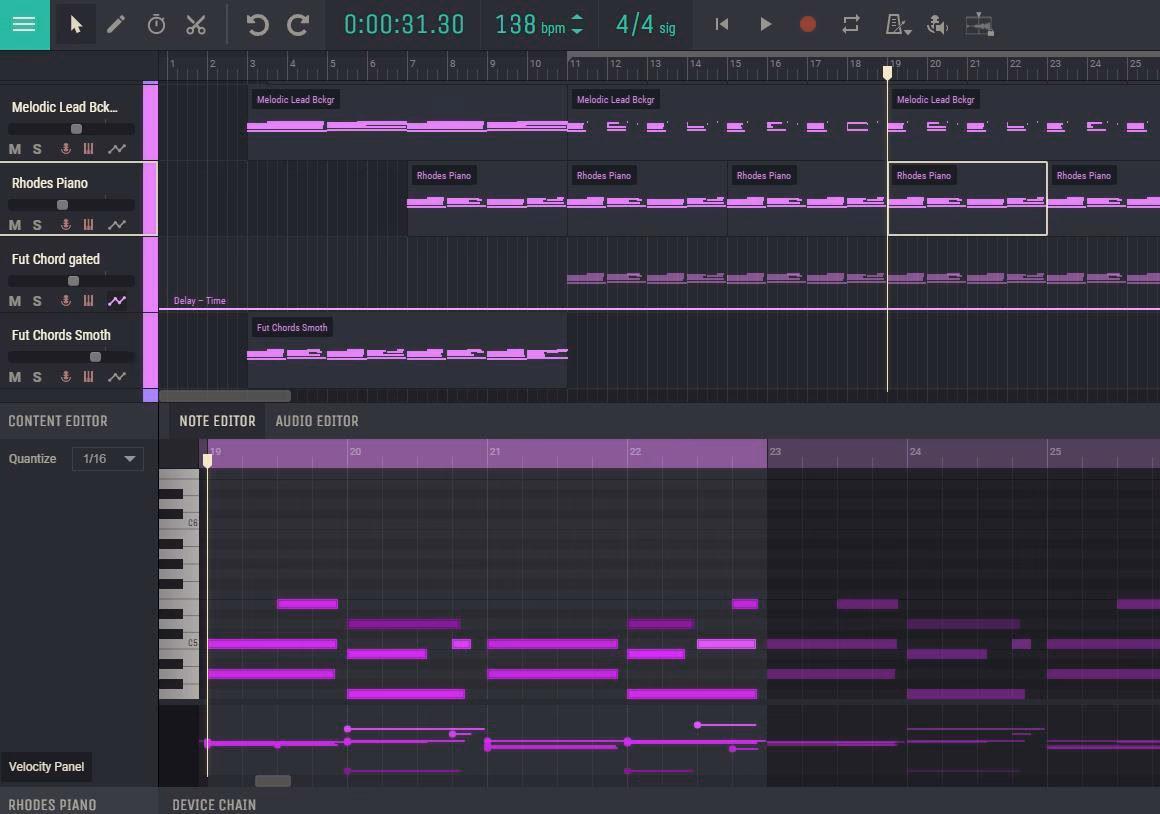Click the note editor playhead marker
Viewport: 1160px width, 814px height.
click(207, 460)
